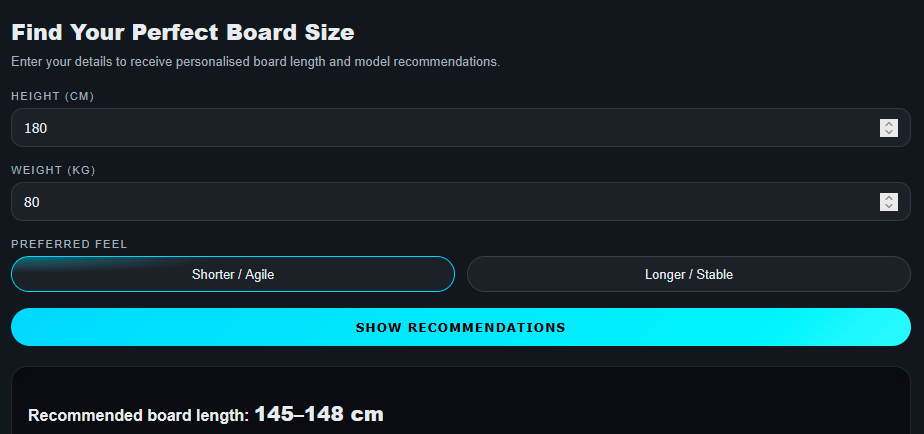Click the 'Recommended board length:' label text
This screenshot has width=924, height=434.
pos(138,416)
